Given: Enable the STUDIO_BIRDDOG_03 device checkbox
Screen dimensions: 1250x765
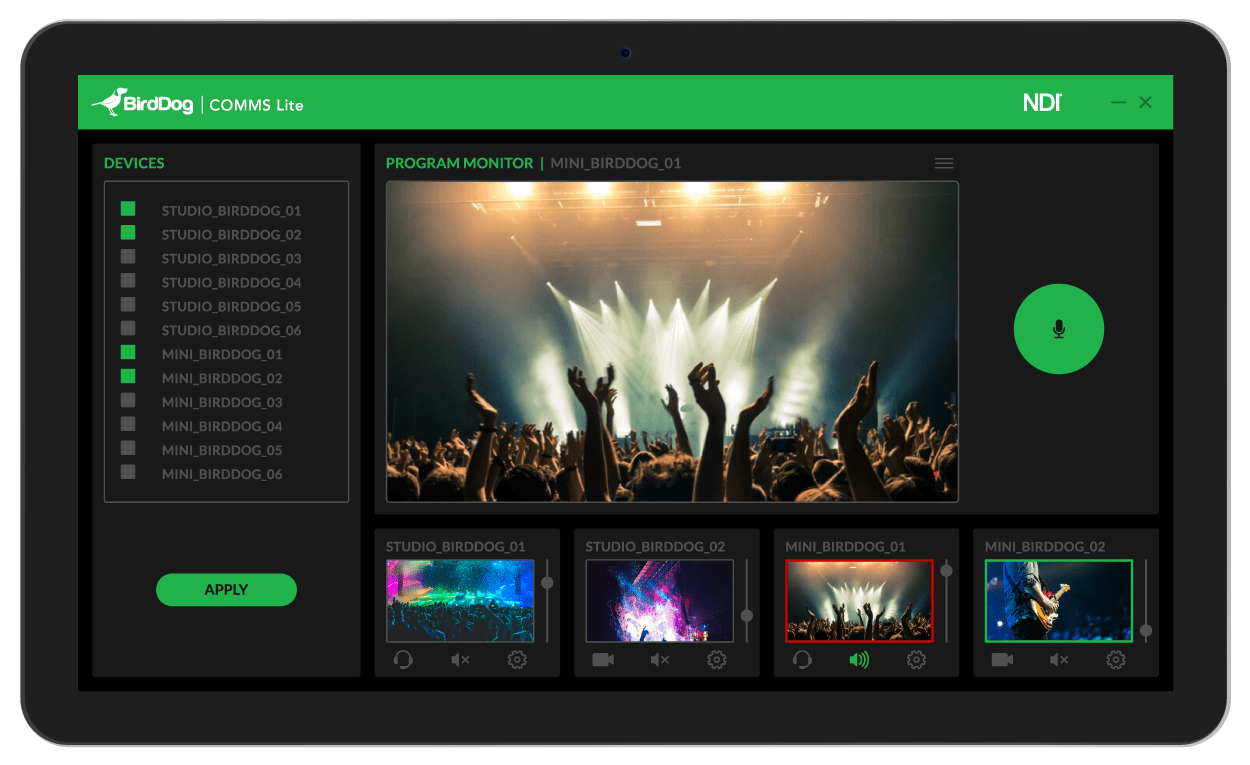Looking at the screenshot, I should [x=128, y=257].
